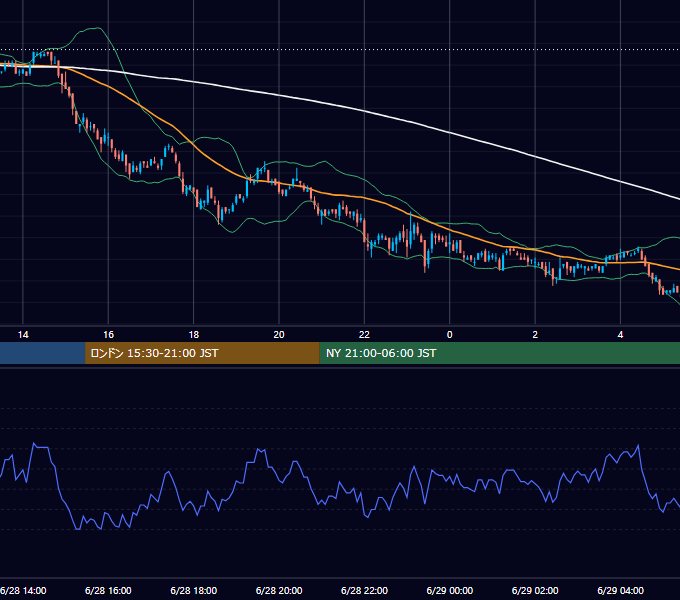Click the 6/29 04:00 label on indicator axis
The height and width of the screenshot is (600, 680).
pyautogui.click(x=620, y=590)
